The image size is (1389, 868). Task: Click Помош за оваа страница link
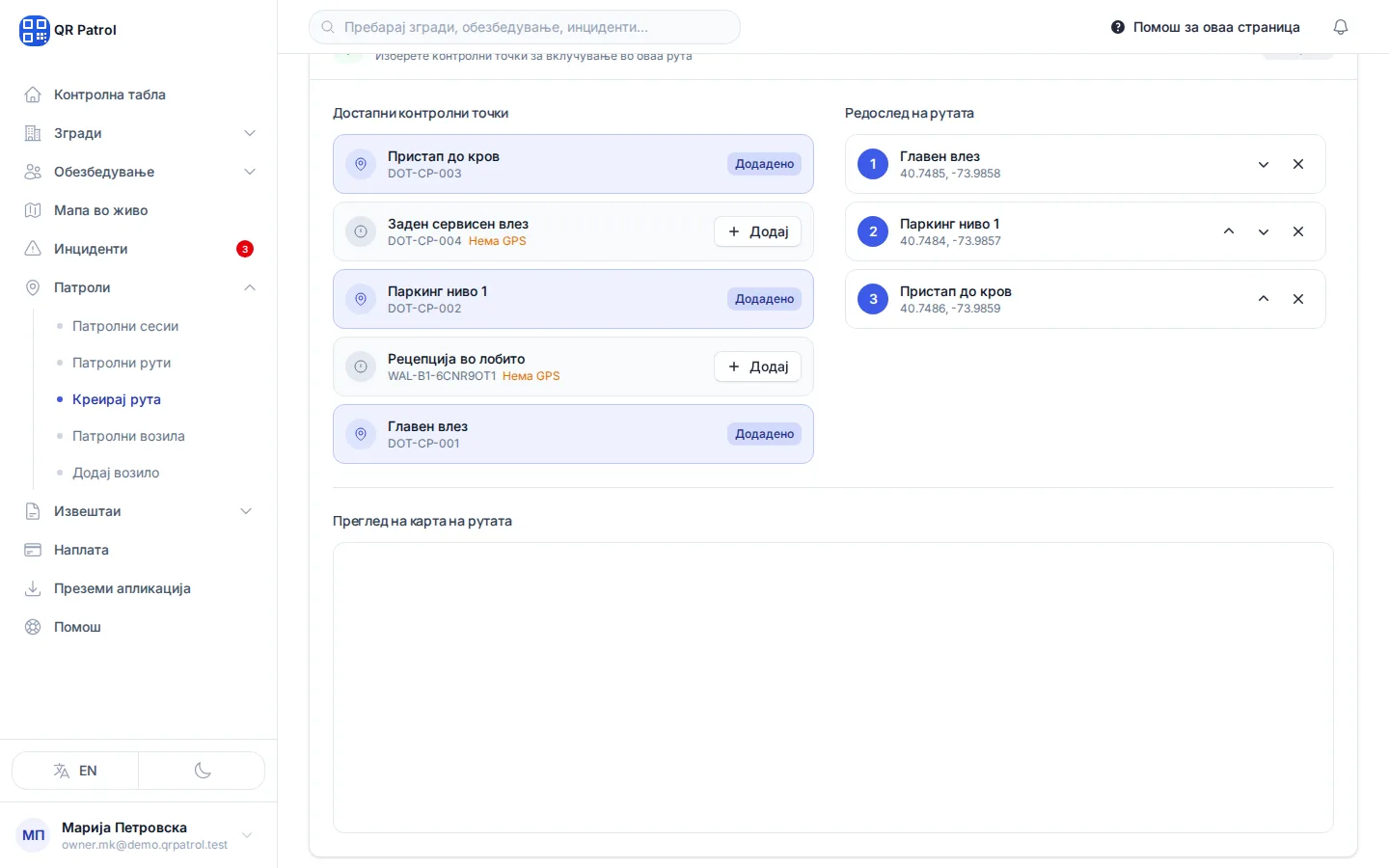[x=1206, y=27]
